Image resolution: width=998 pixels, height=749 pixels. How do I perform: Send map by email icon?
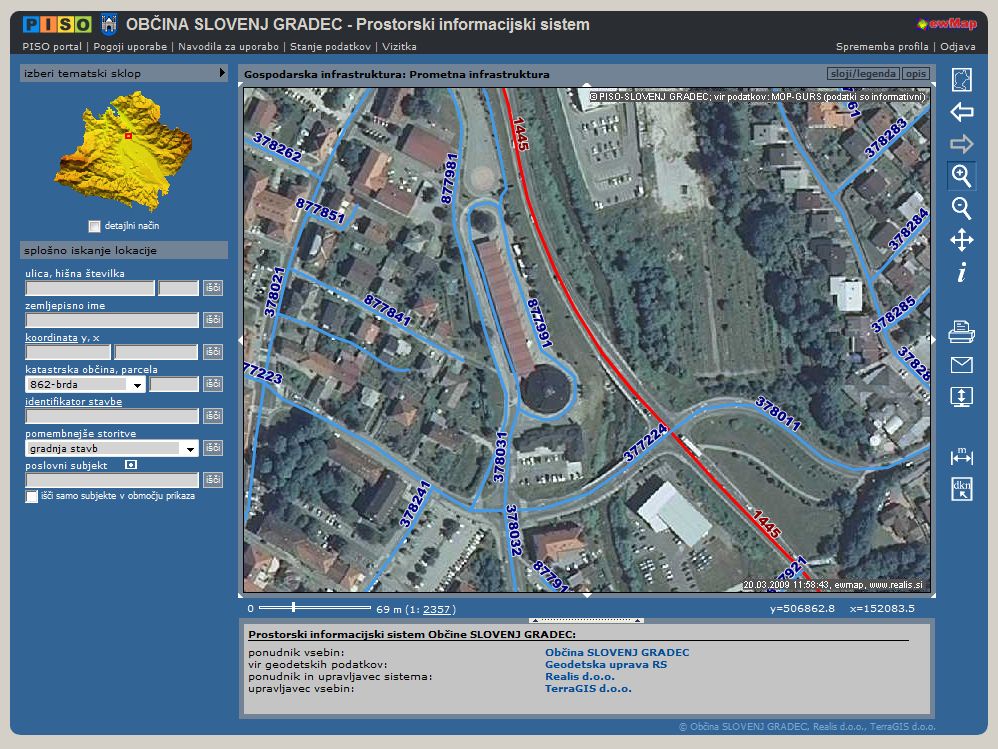(x=961, y=364)
